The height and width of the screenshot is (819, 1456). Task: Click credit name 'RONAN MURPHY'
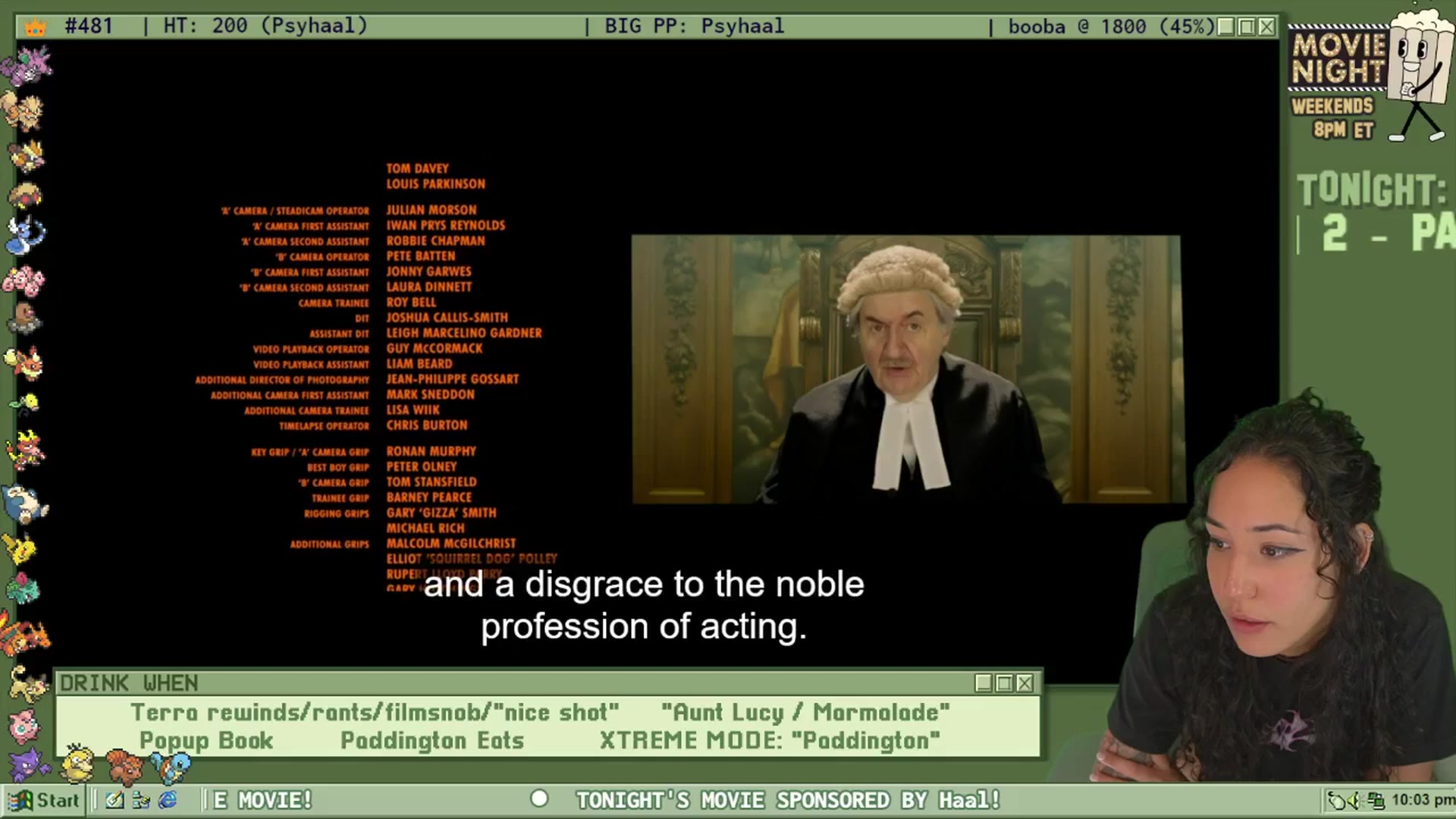point(431,451)
